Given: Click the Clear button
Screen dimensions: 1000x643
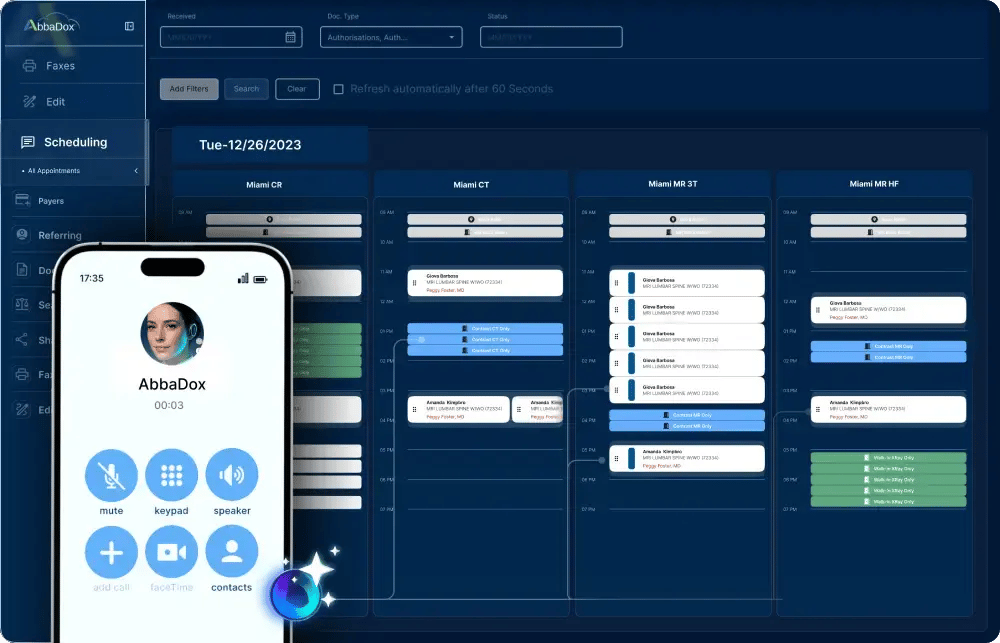Looking at the screenshot, I should tap(297, 89).
